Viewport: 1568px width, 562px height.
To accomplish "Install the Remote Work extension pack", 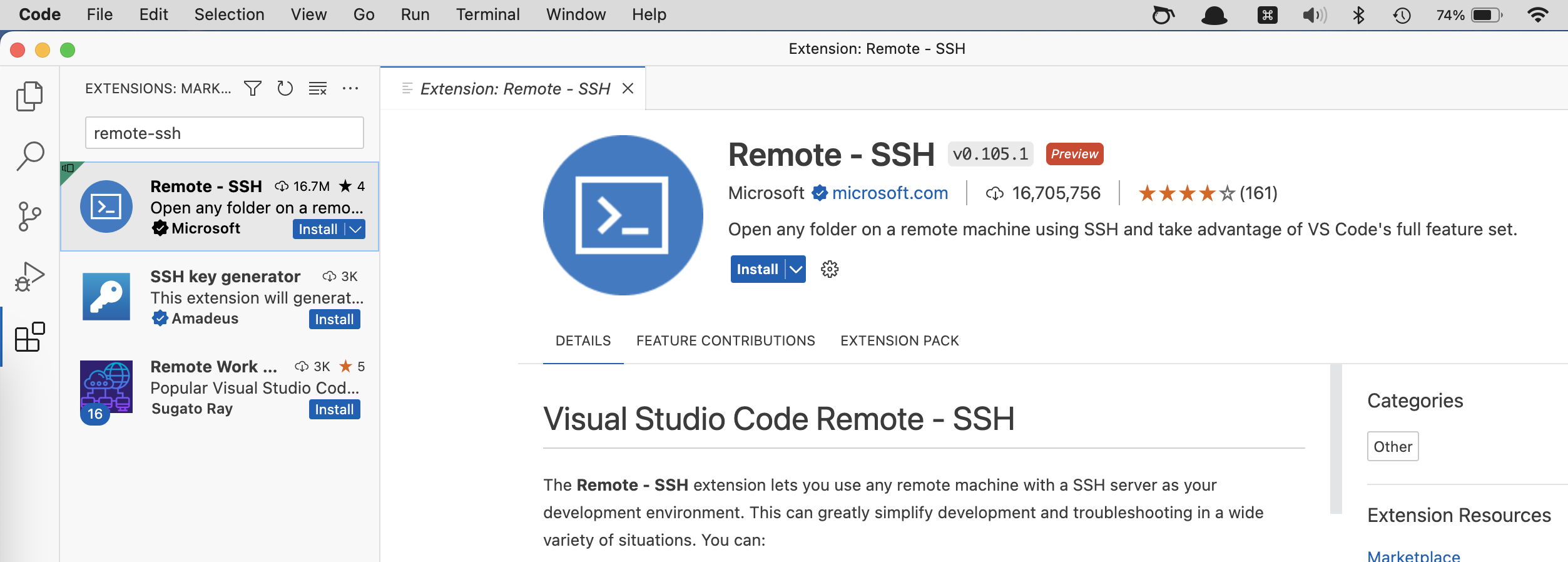I will [334, 409].
